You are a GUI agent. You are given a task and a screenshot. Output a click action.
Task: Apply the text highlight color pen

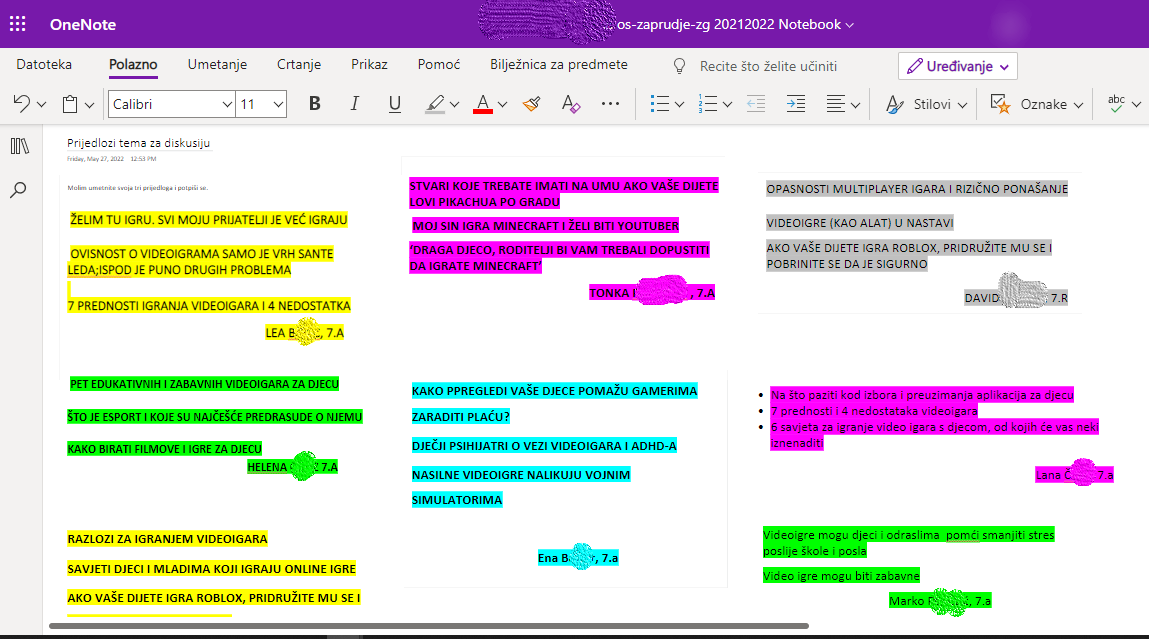(435, 104)
